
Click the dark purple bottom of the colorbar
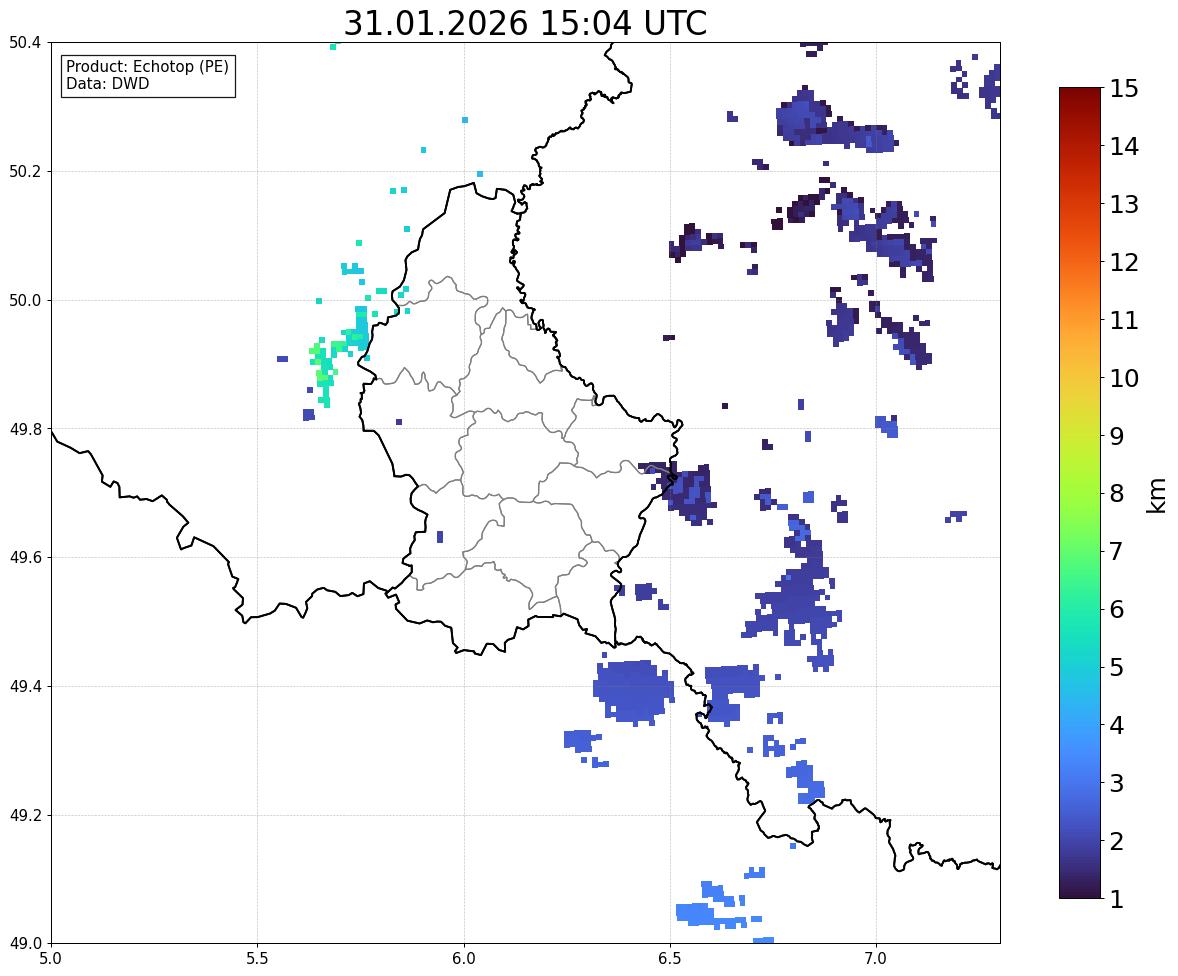pyautogui.click(x=1080, y=888)
